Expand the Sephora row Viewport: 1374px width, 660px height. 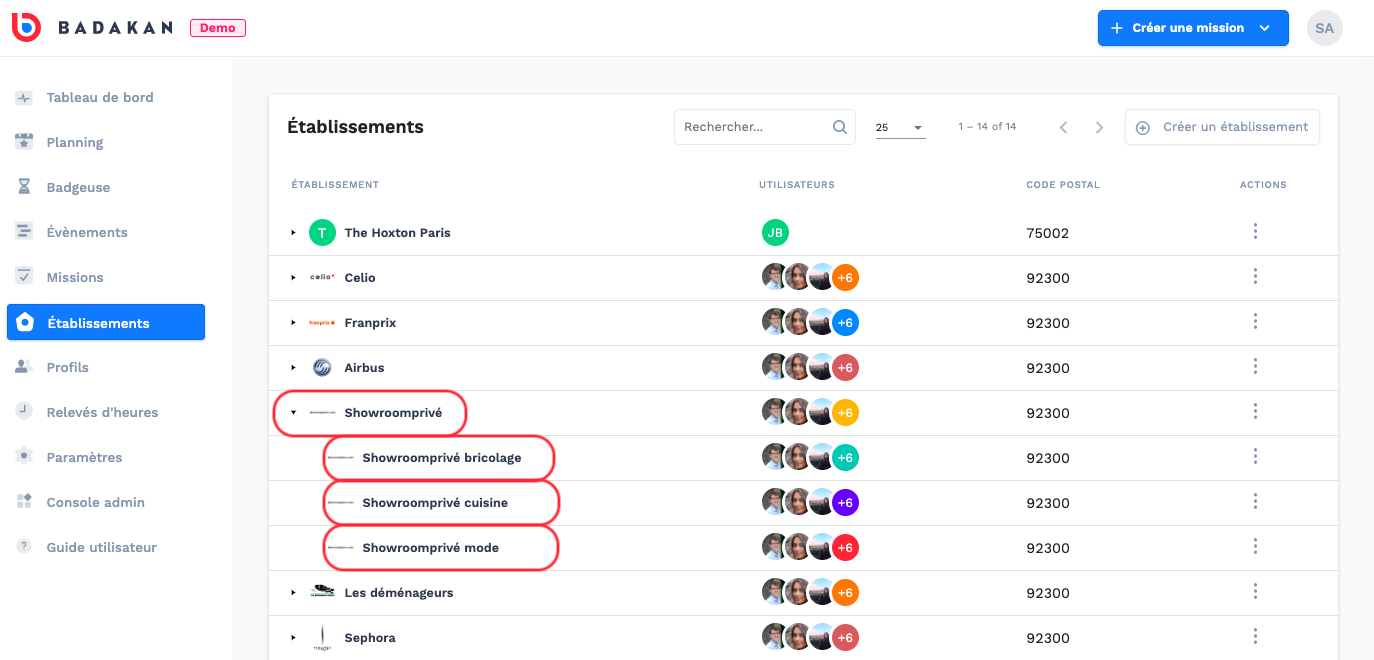(293, 638)
